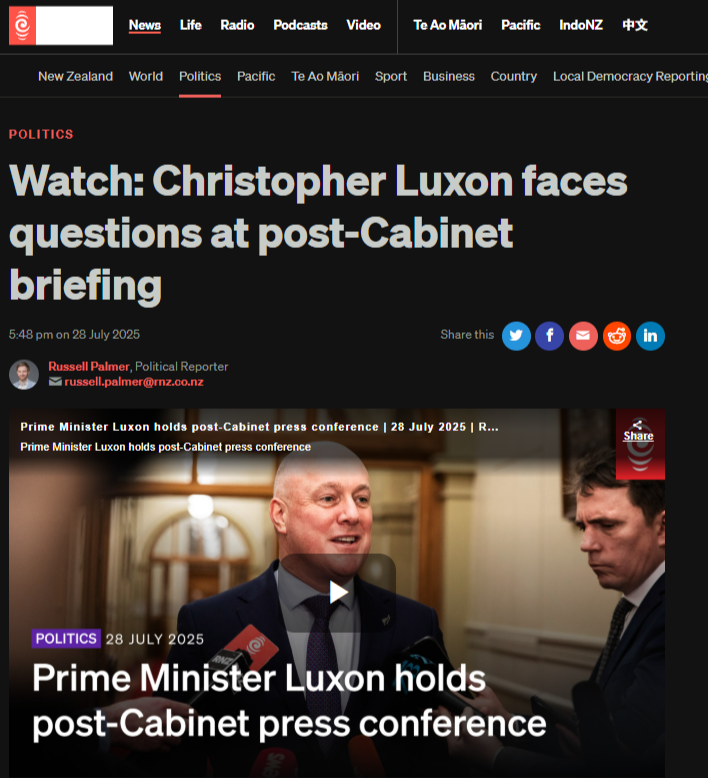708x778 pixels.
Task: Click the red POLITICS section label
Action: [x=41, y=134]
